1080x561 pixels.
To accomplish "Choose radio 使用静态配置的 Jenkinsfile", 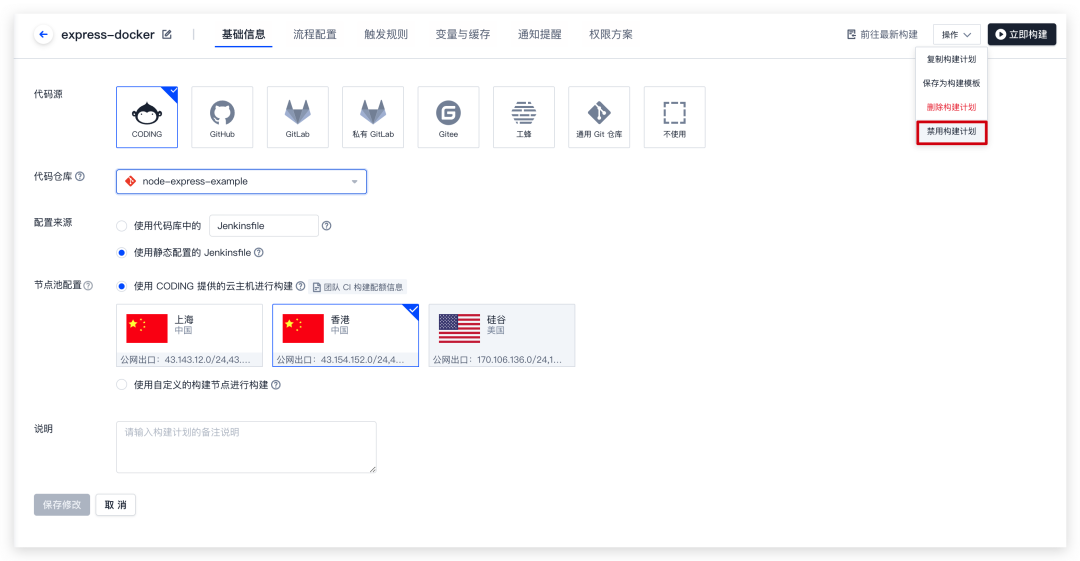I will click(122, 253).
